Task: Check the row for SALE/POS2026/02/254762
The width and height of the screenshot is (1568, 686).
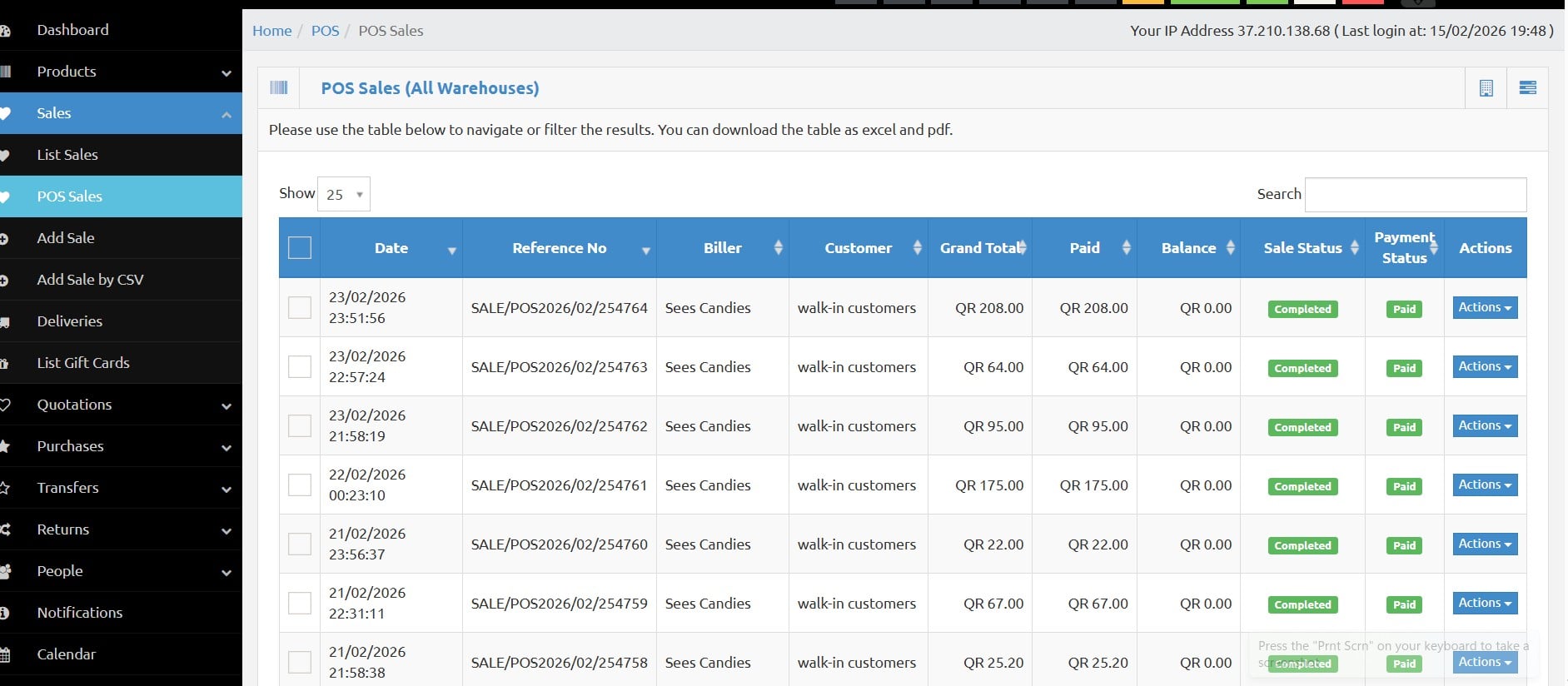Action: tap(300, 425)
